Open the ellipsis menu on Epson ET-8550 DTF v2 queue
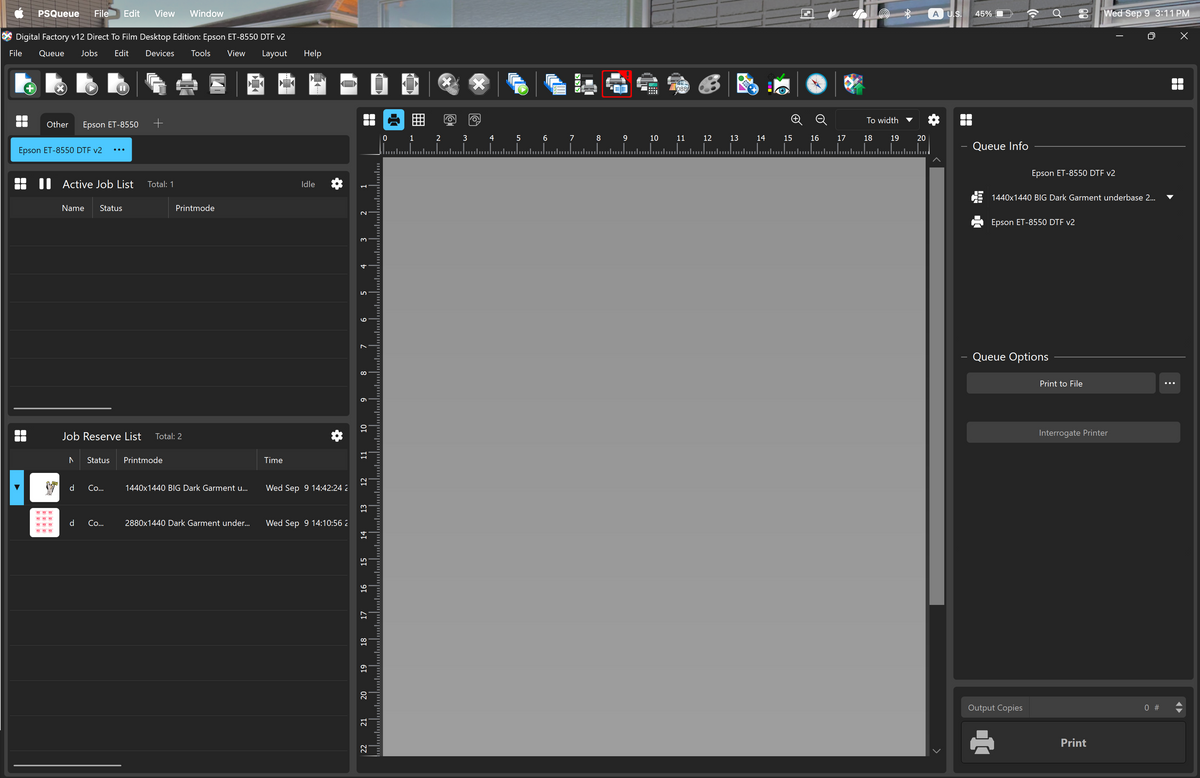 point(119,150)
